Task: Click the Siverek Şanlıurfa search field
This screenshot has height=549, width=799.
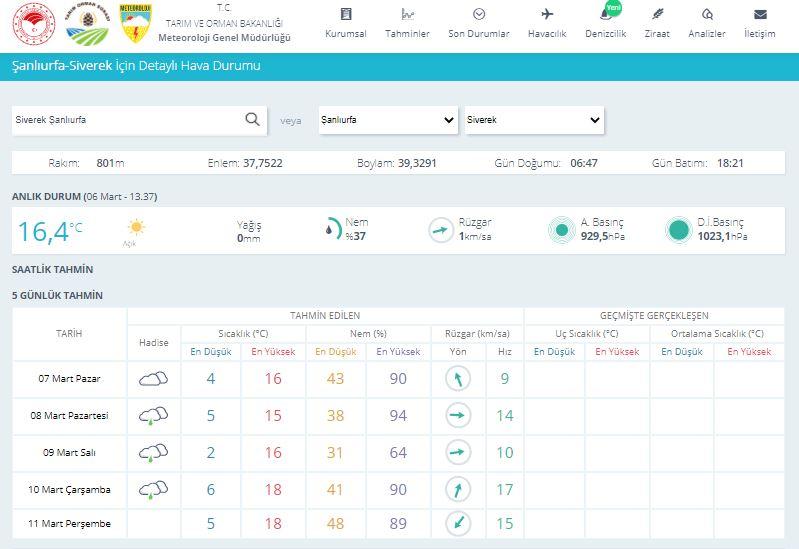Action: pyautogui.click(x=139, y=120)
